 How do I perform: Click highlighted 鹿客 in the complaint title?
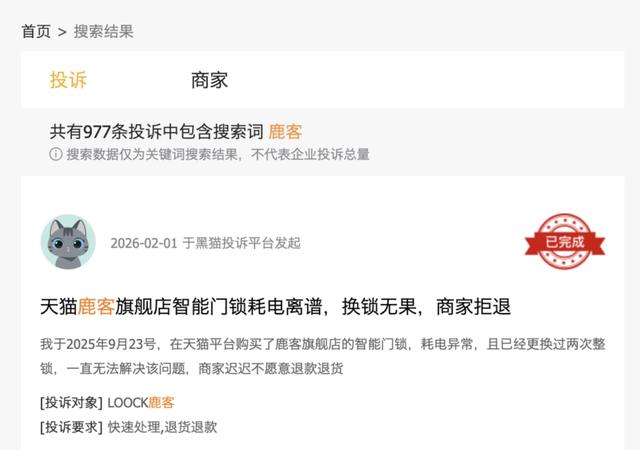[x=96, y=307]
